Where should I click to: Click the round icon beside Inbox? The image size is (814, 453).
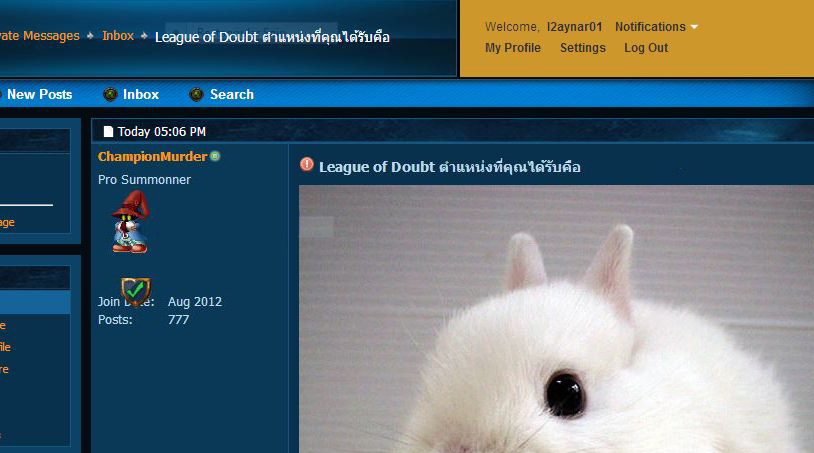110,94
